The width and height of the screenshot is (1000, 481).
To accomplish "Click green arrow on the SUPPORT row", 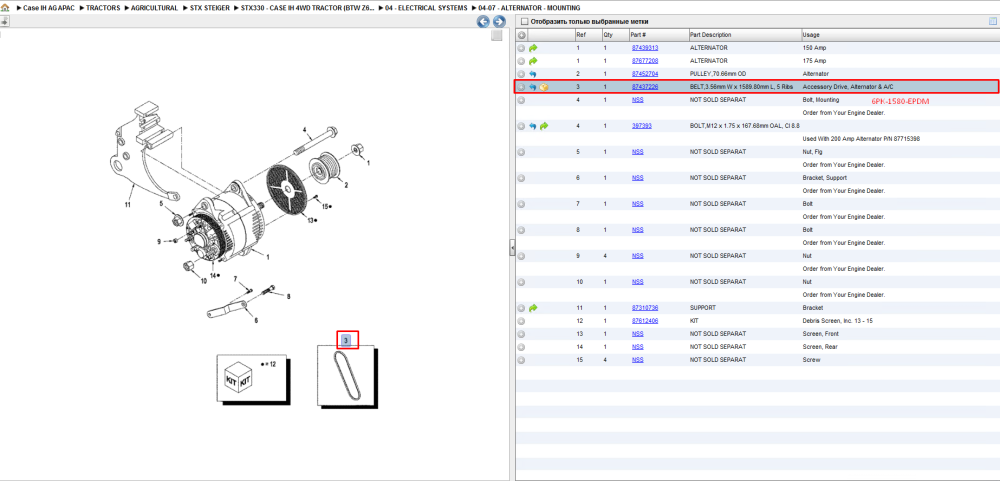I will tap(533, 308).
